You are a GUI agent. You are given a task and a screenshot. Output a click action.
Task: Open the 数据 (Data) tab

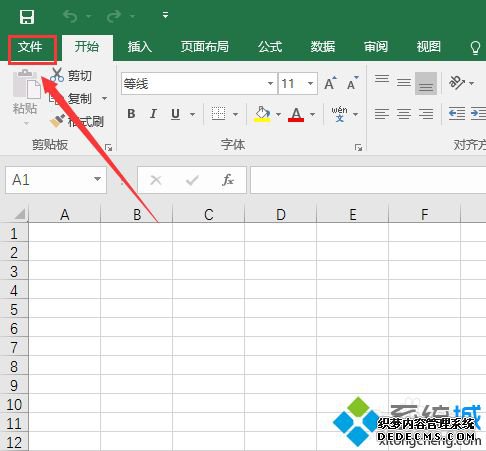[323, 47]
